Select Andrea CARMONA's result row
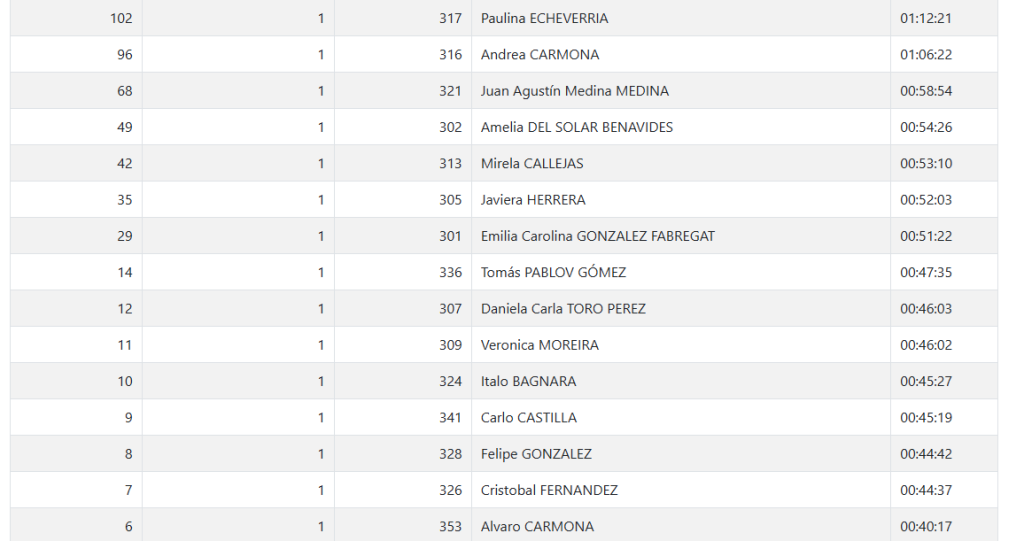 [540, 55]
